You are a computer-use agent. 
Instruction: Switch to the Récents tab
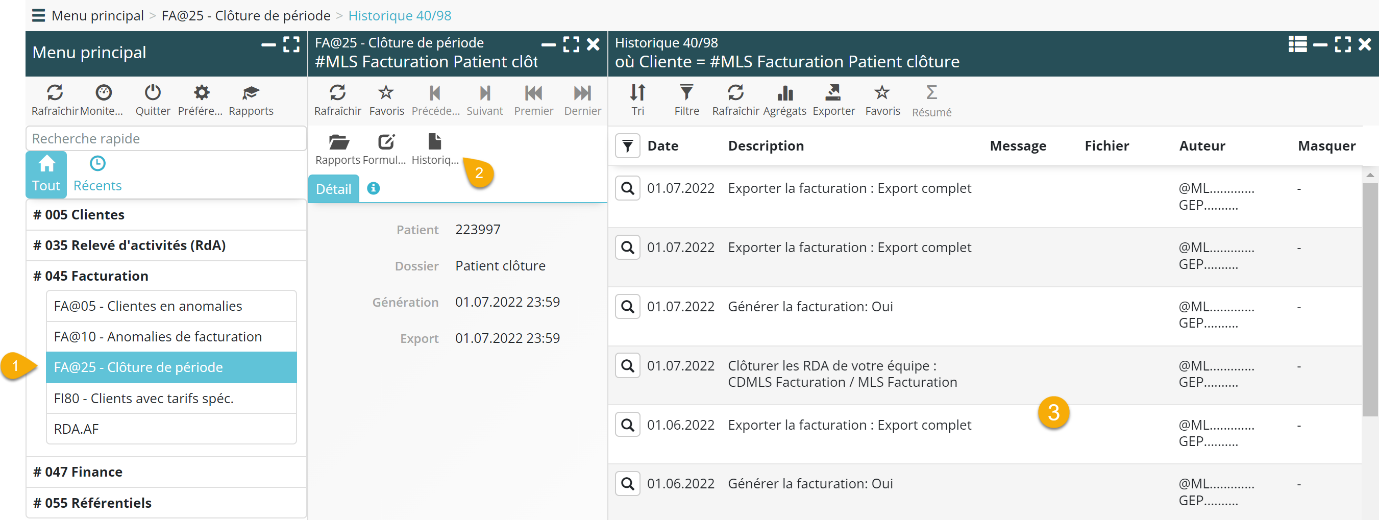point(97,173)
